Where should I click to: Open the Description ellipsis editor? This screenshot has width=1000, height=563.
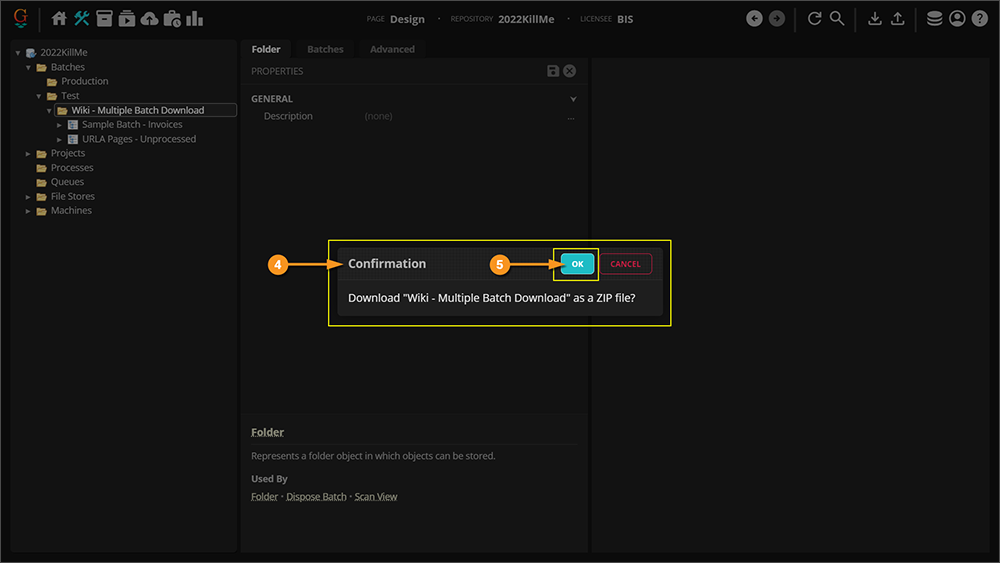coord(571,117)
